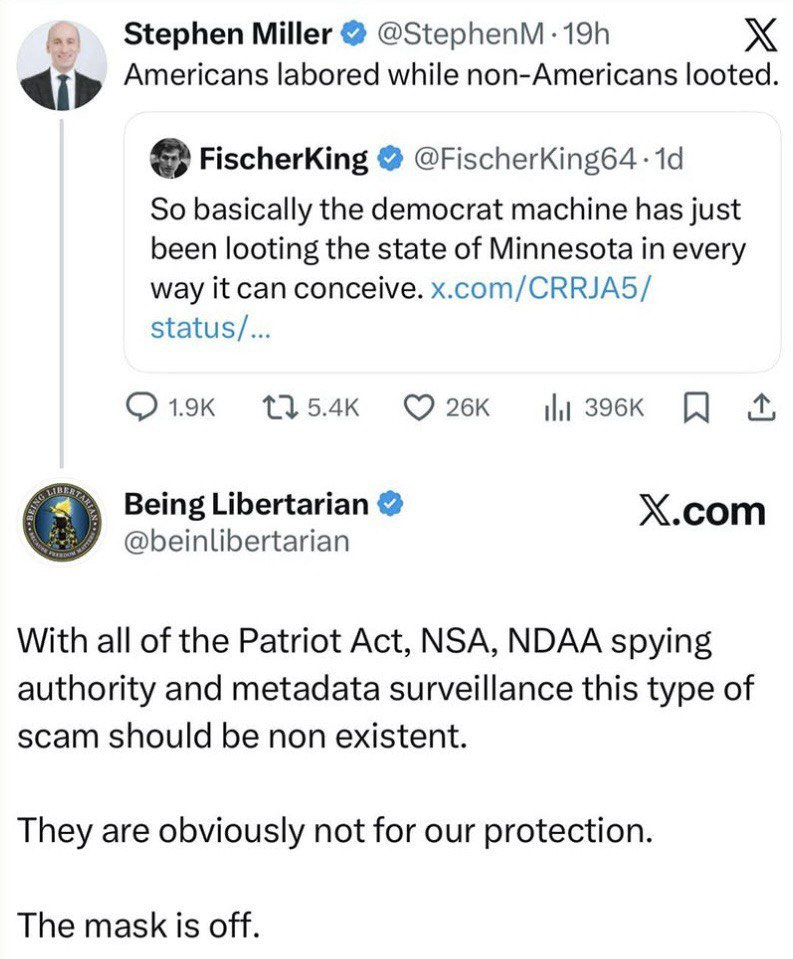Click the share upload icon
Viewport: 793px width, 959px height.
tap(761, 408)
